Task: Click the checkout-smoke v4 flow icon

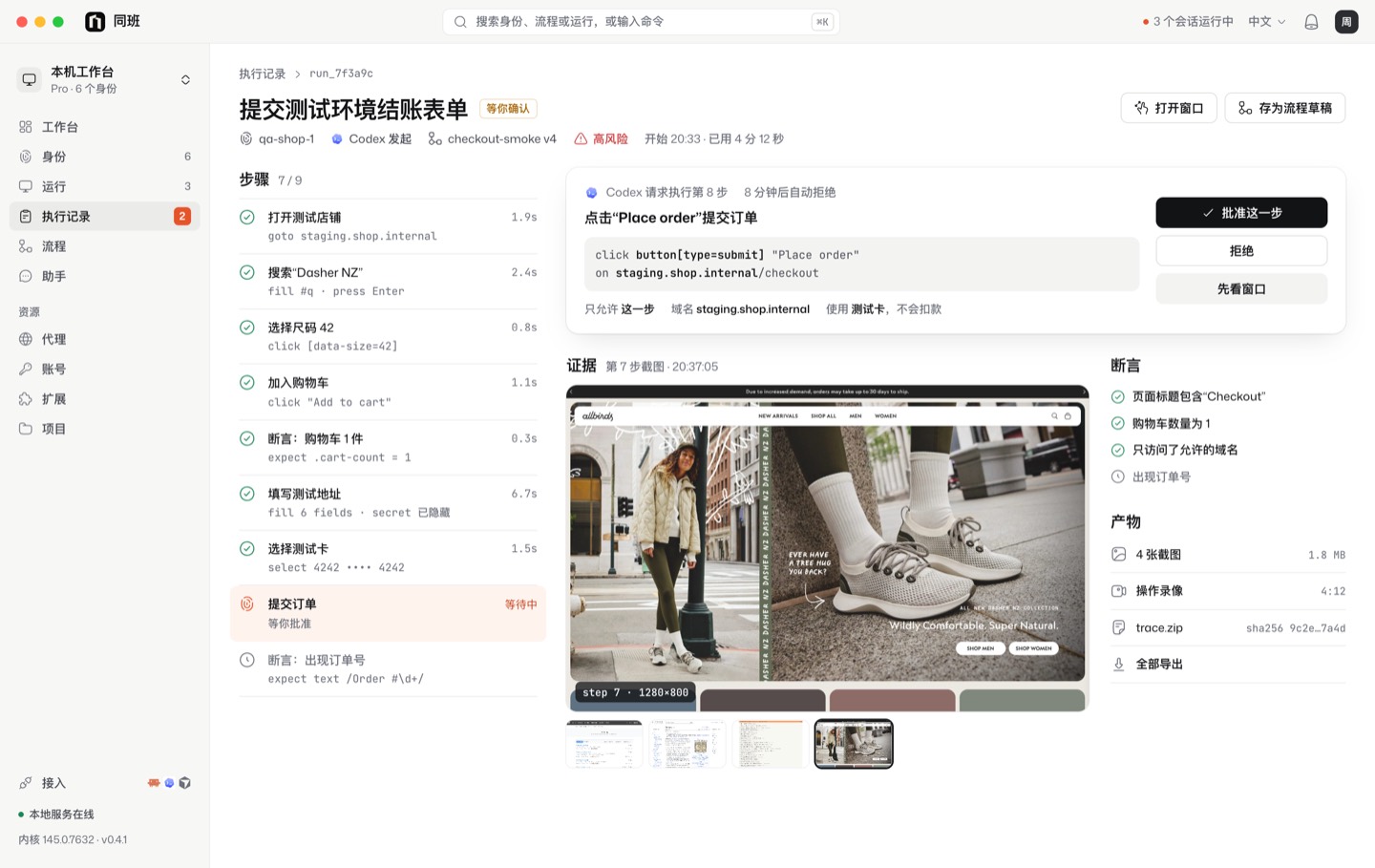Action: (434, 139)
